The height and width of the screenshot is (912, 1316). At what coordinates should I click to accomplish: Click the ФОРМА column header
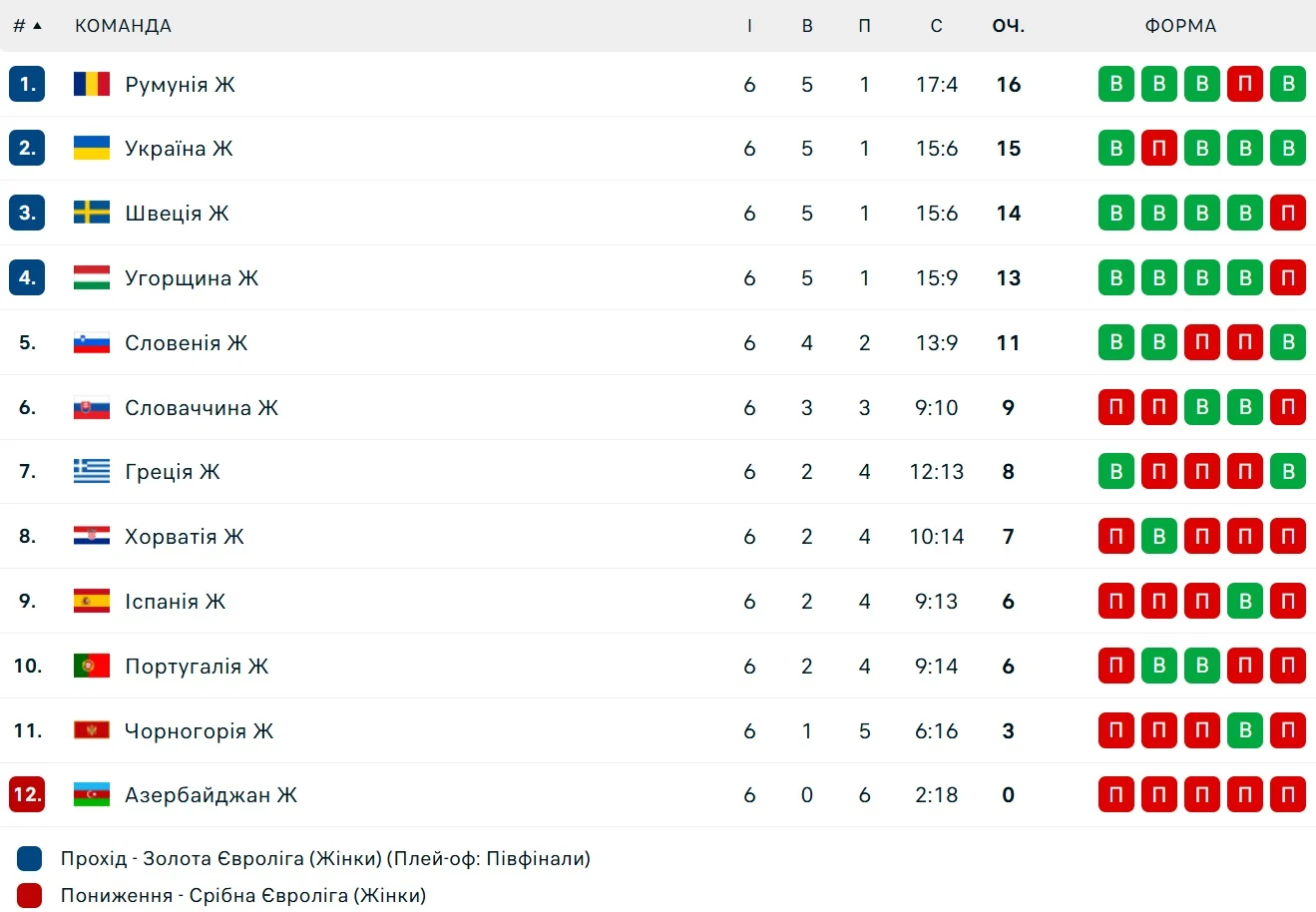point(1180,26)
